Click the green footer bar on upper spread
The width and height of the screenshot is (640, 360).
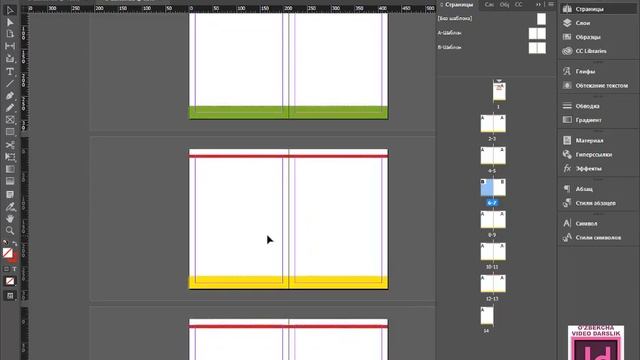tap(288, 112)
